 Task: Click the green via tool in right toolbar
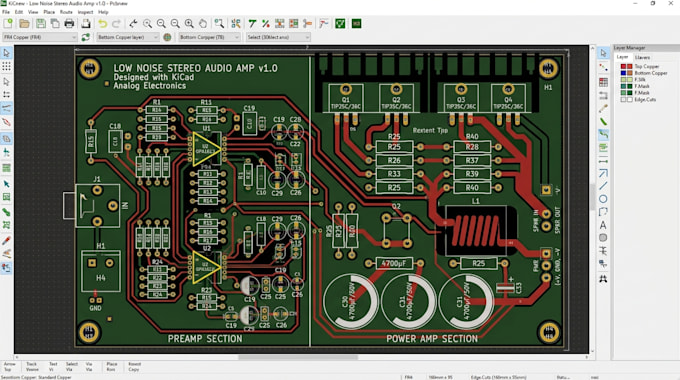coord(603,121)
